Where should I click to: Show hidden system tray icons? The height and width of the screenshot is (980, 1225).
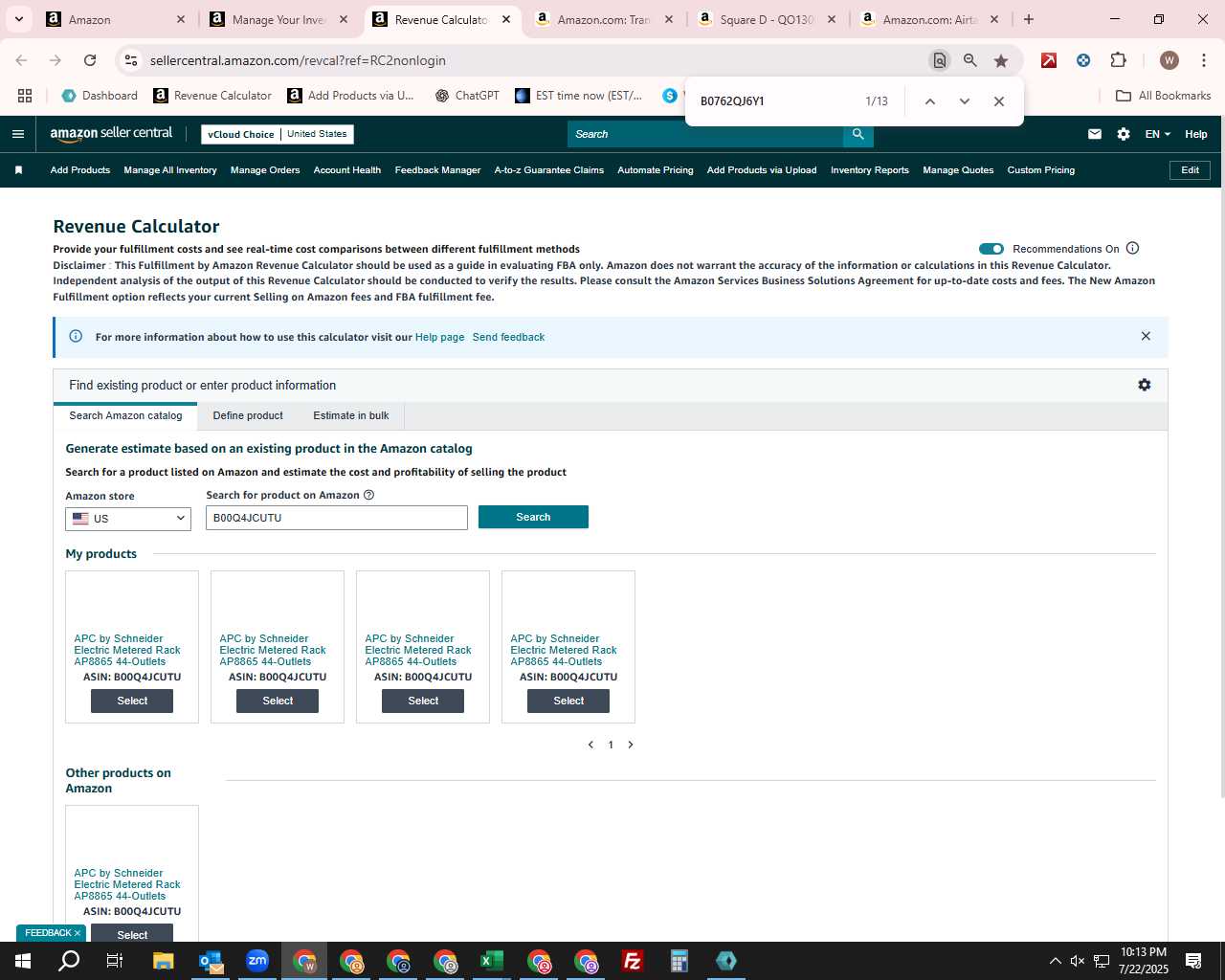pyautogui.click(x=1055, y=961)
